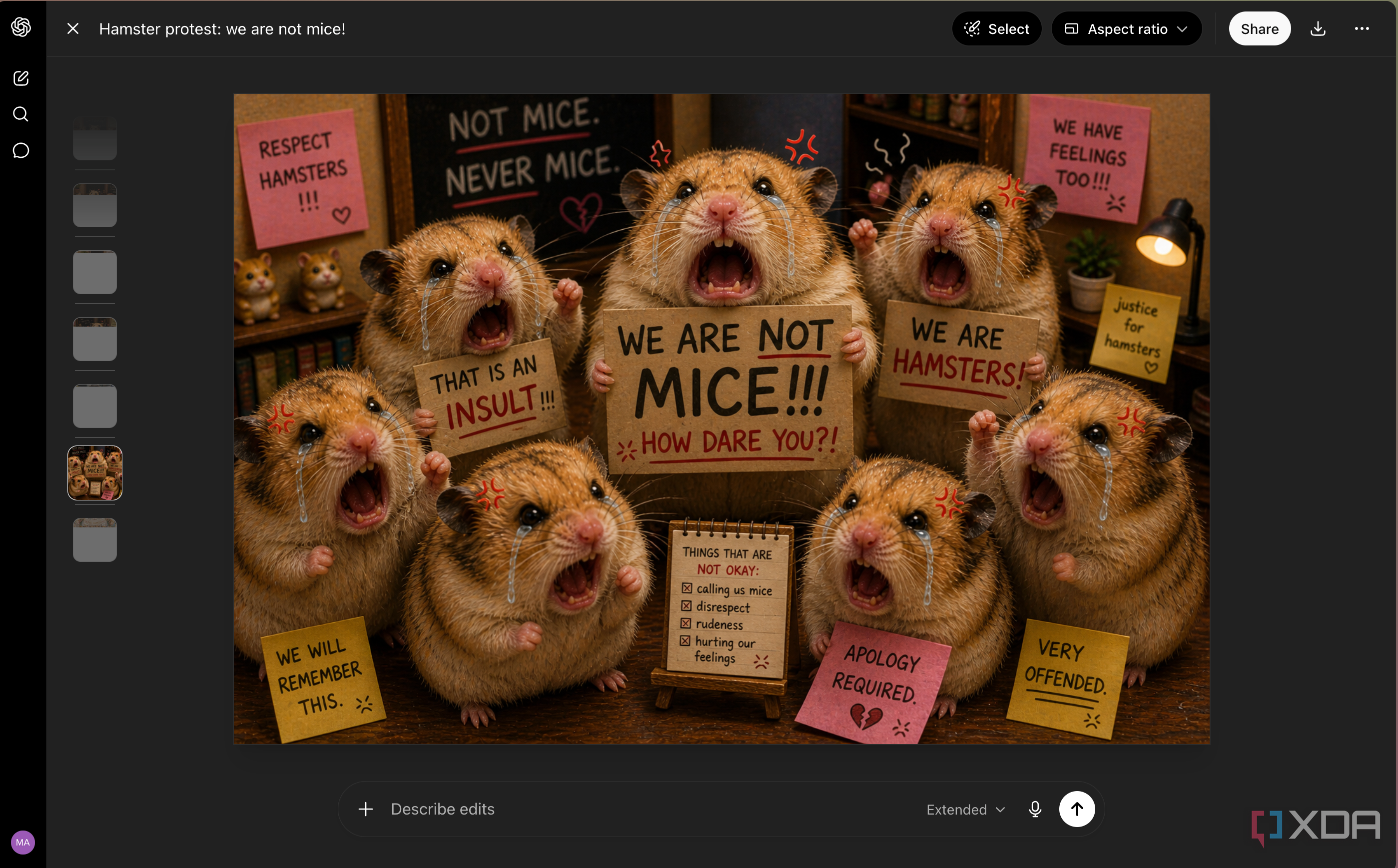Start a new chat with compose icon
The image size is (1398, 868).
click(21, 78)
